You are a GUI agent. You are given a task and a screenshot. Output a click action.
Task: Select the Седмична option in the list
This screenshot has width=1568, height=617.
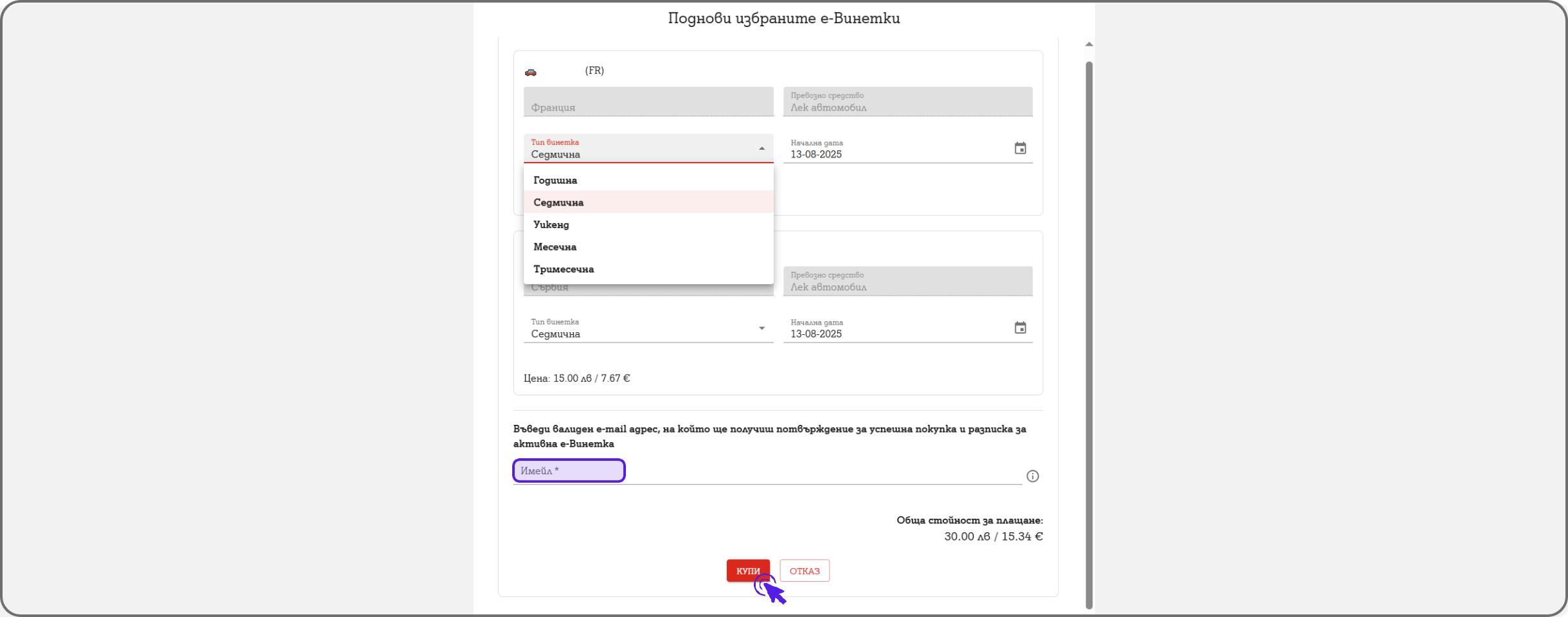coord(558,202)
